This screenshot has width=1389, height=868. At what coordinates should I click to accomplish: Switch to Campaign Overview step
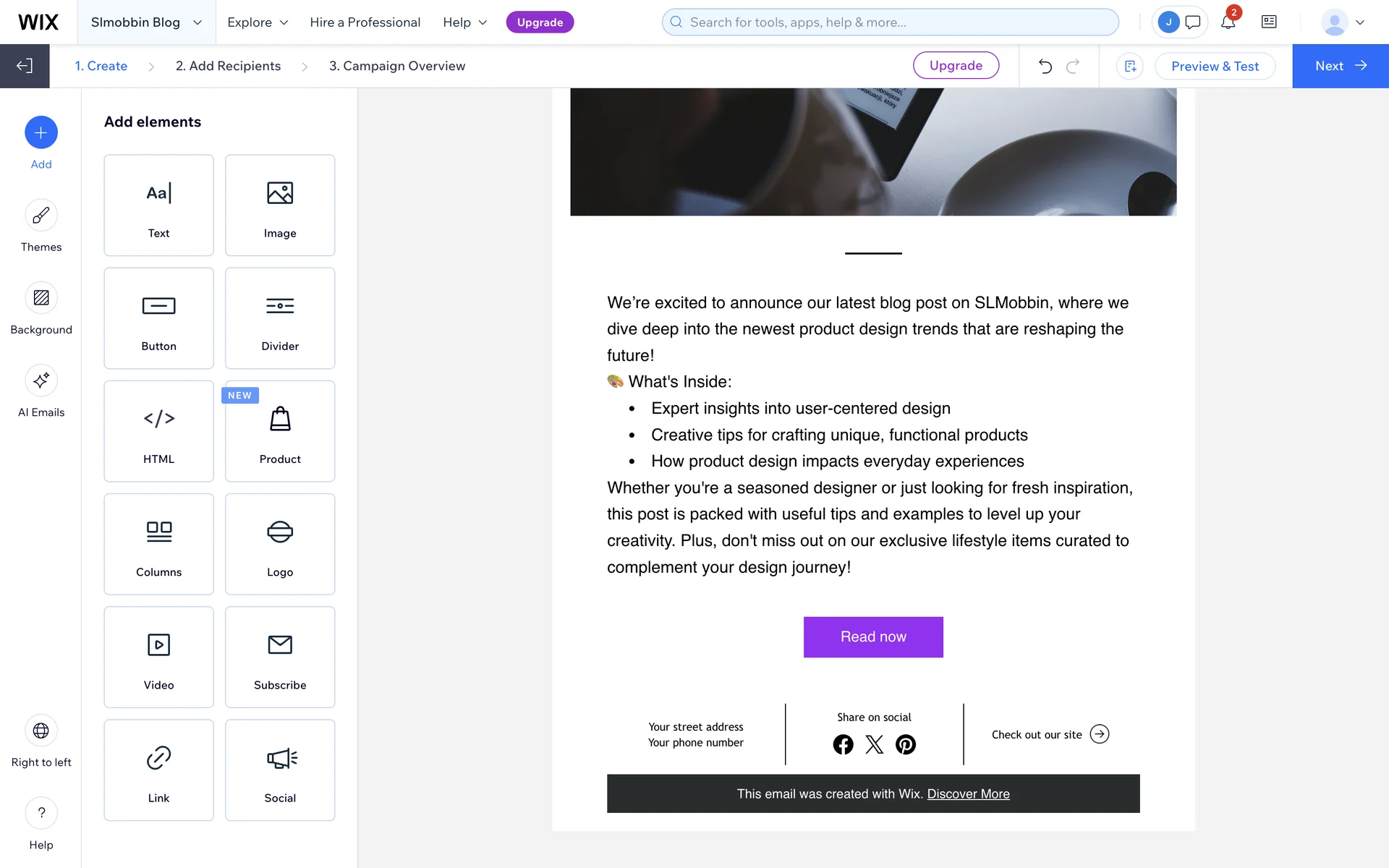coord(397,66)
